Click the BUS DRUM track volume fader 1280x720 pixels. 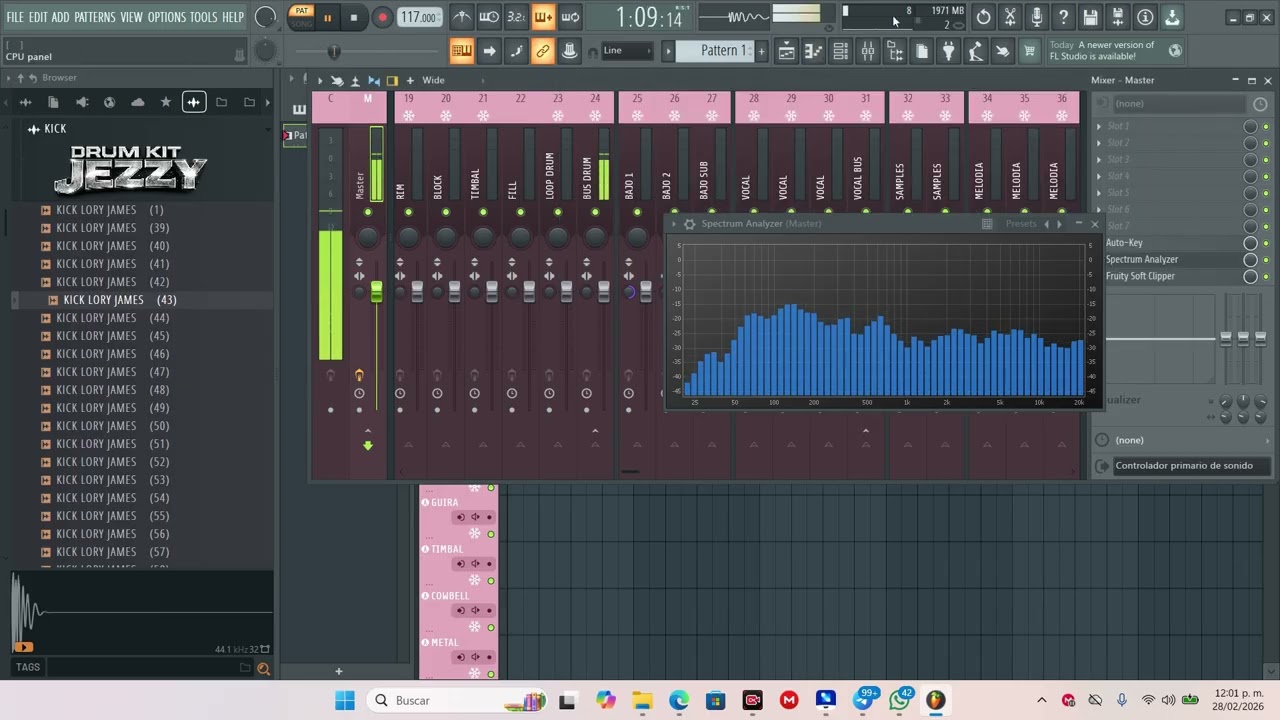[x=604, y=290]
